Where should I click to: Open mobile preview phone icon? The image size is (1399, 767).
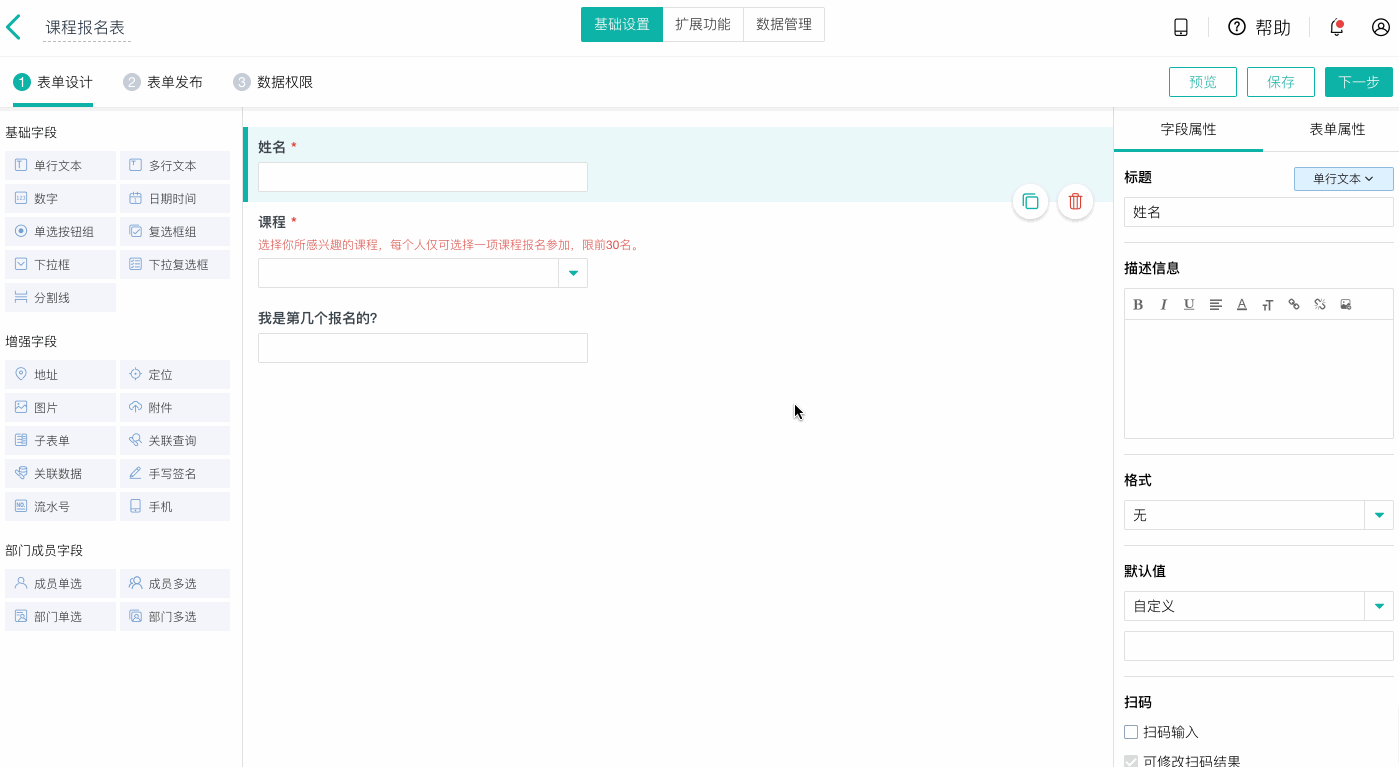[x=1181, y=27]
